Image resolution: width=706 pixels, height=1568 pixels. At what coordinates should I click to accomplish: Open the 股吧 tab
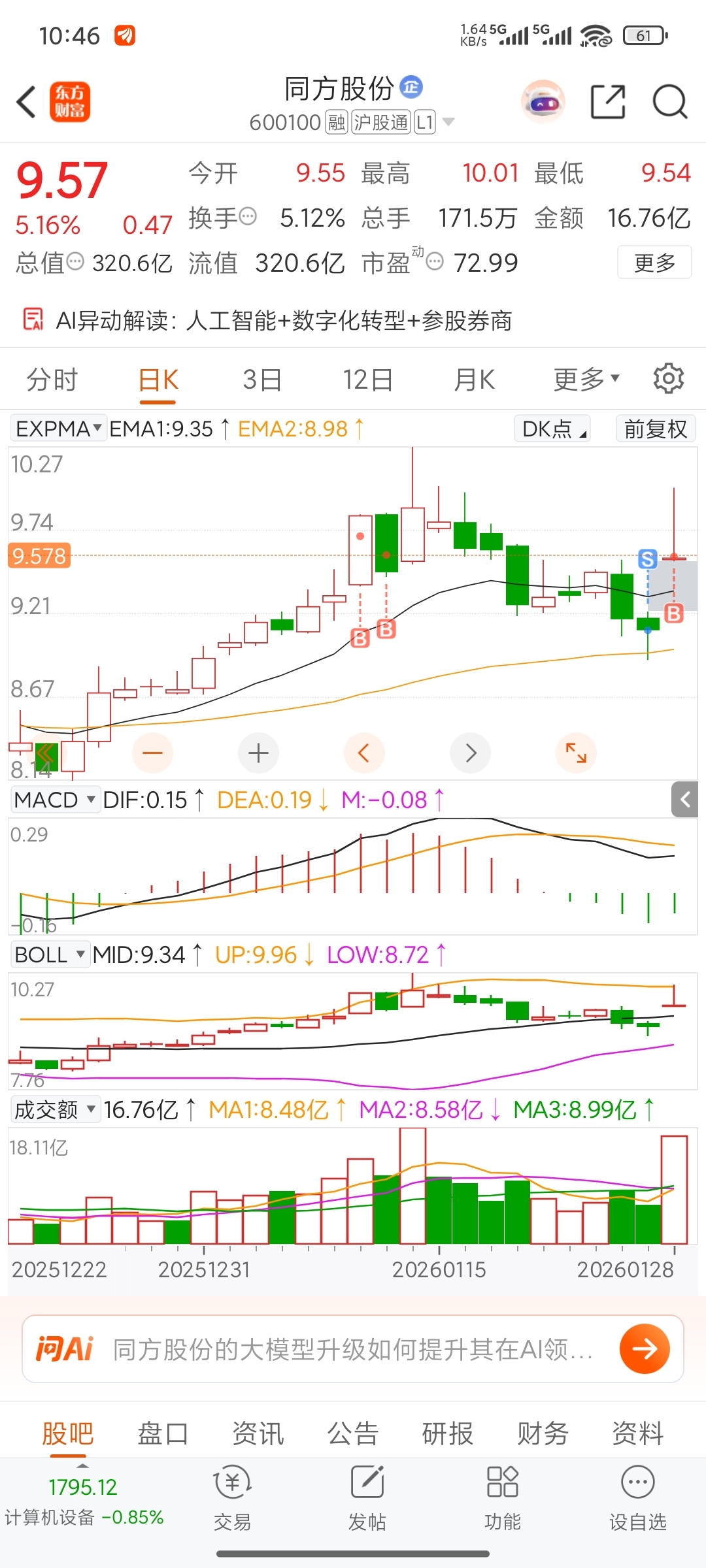(68, 1433)
